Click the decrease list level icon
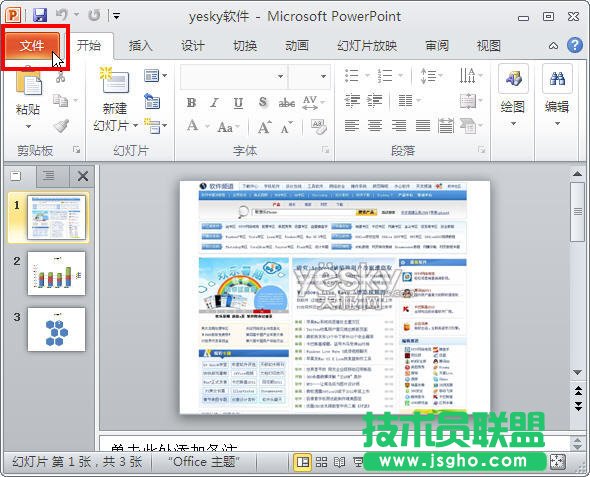Image resolution: width=590 pixels, height=477 pixels. pyautogui.click(x=352, y=100)
